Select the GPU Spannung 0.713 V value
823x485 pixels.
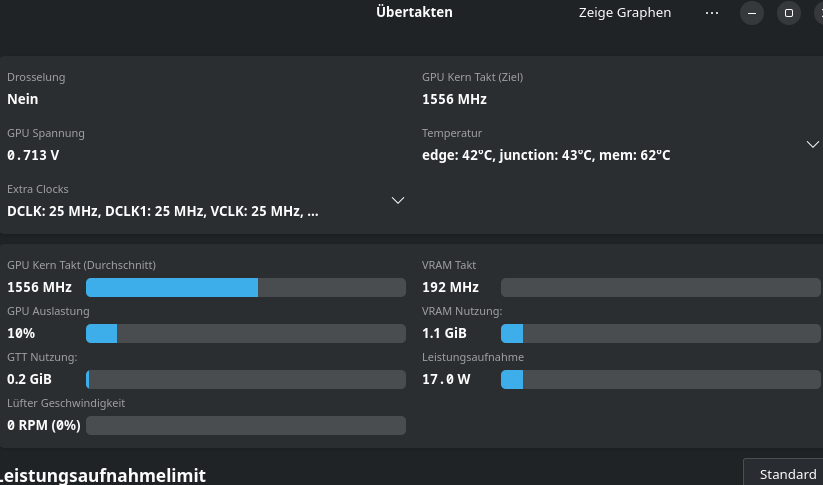pos(33,155)
